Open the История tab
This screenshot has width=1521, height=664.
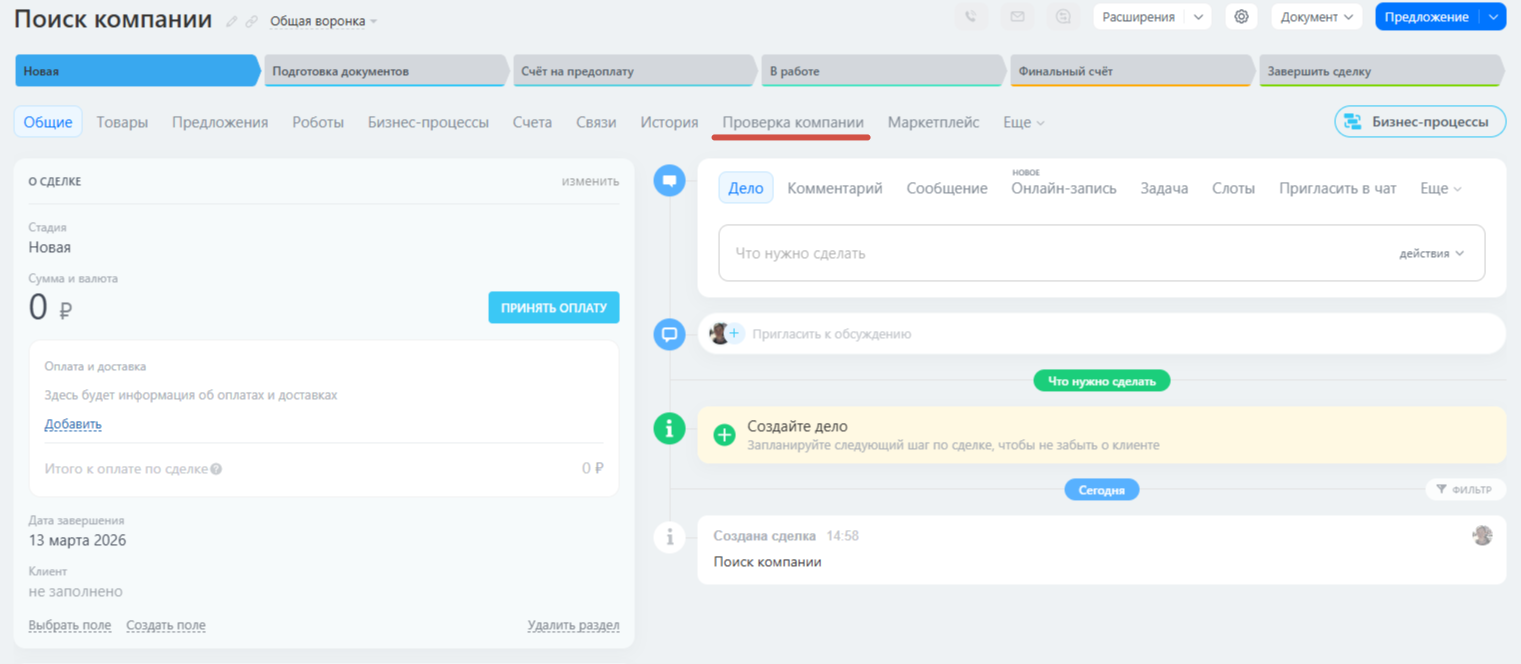pyautogui.click(x=669, y=122)
